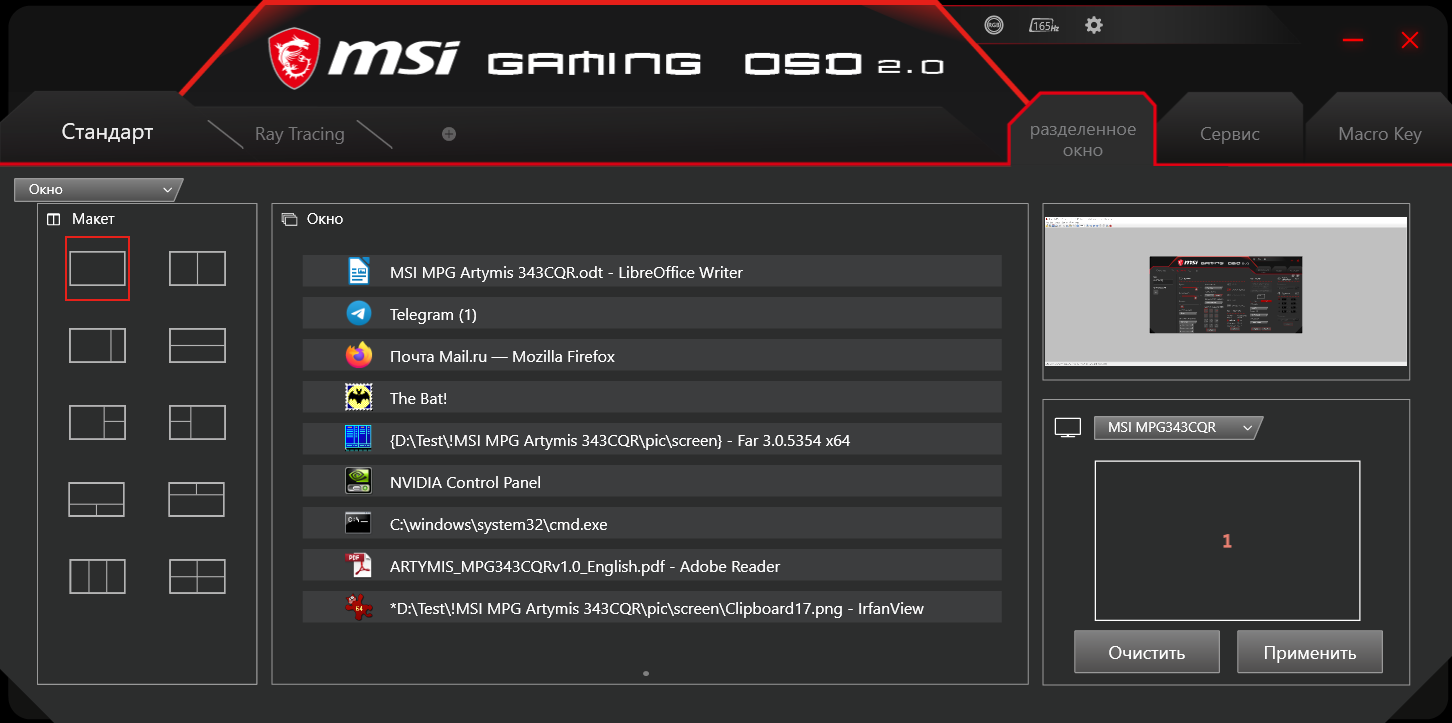The width and height of the screenshot is (1452, 723).
Task: Open the разделенное окно tab
Action: 1083,140
